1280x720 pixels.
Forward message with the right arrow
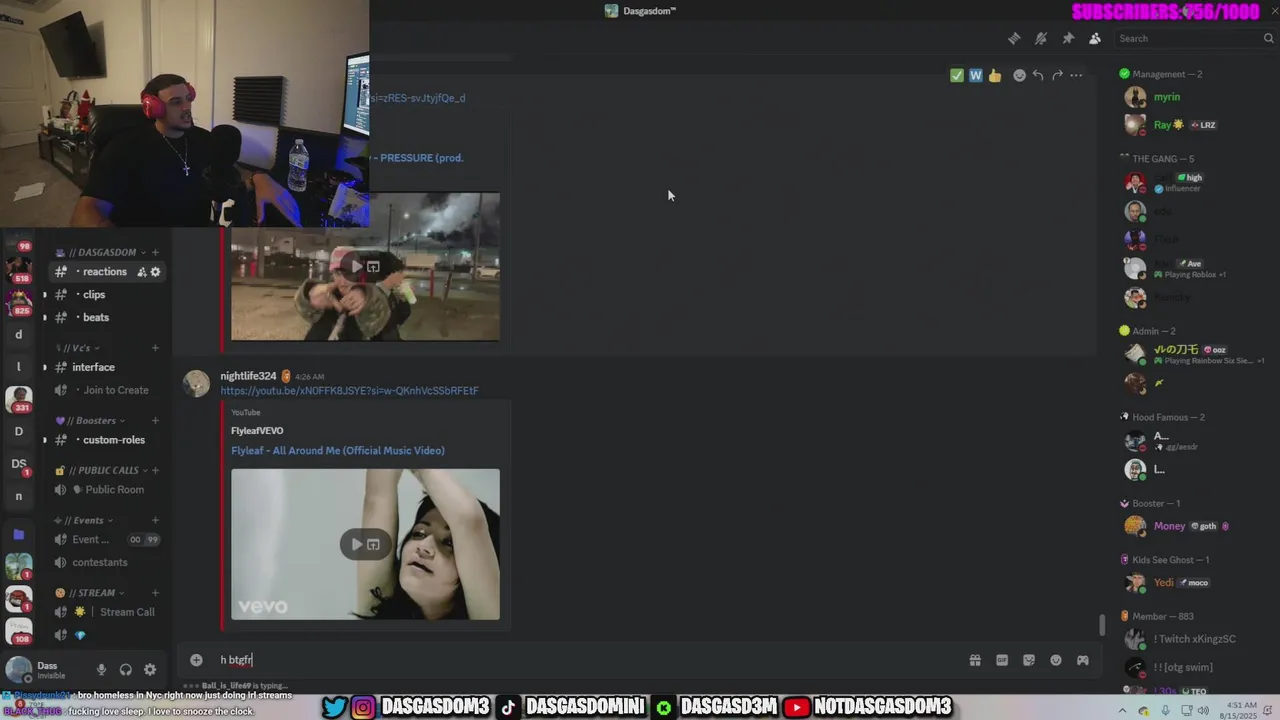(1057, 75)
